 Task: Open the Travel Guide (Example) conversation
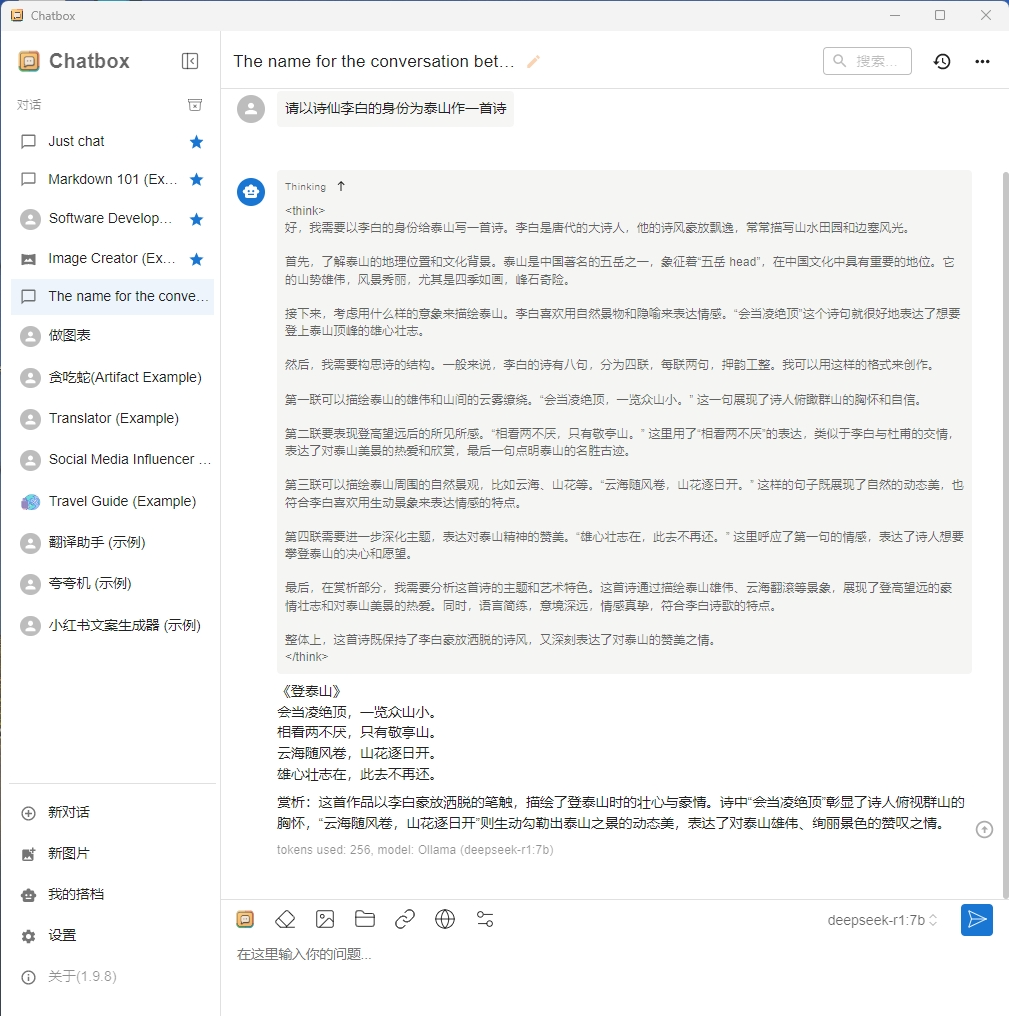112,502
